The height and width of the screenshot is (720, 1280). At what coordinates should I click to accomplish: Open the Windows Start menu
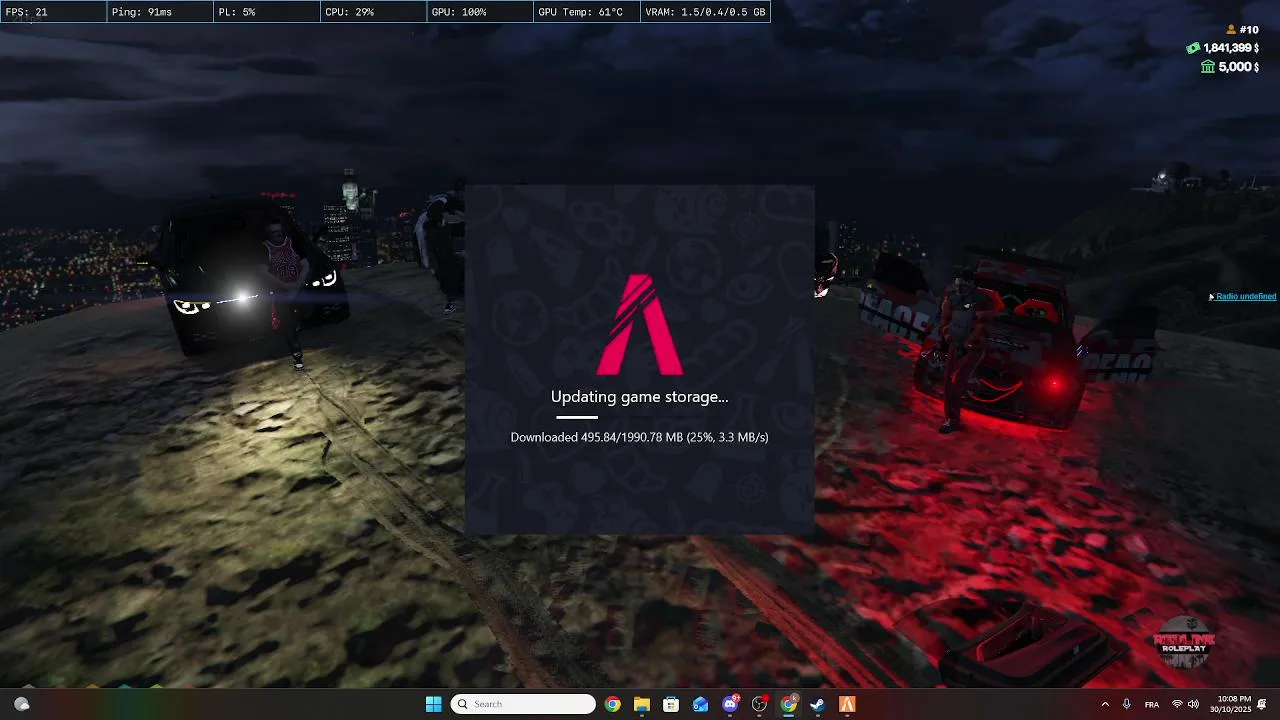click(x=433, y=704)
